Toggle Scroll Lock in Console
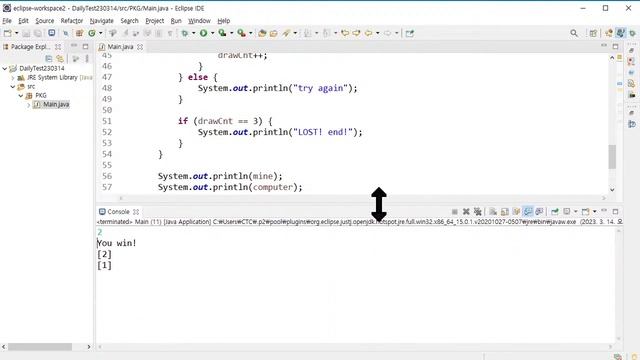Viewport: 640px width, 360px height. coord(505,211)
